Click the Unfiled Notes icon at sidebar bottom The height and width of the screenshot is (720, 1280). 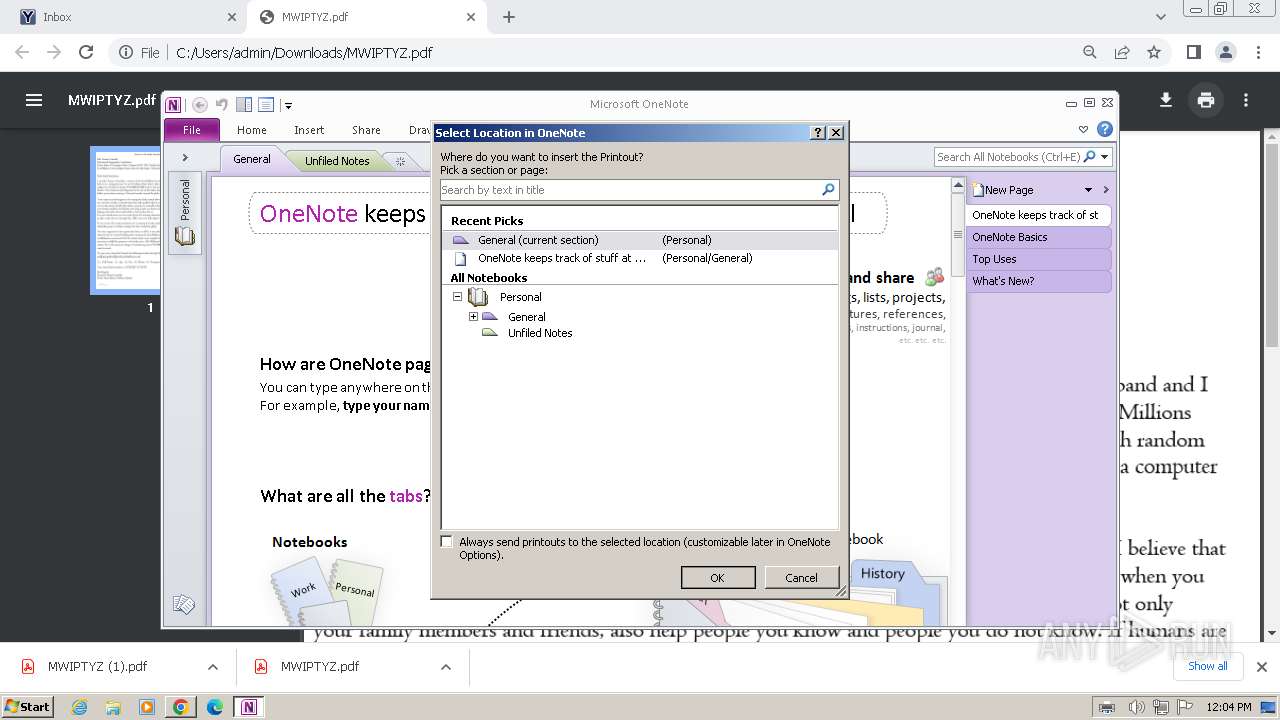point(184,604)
